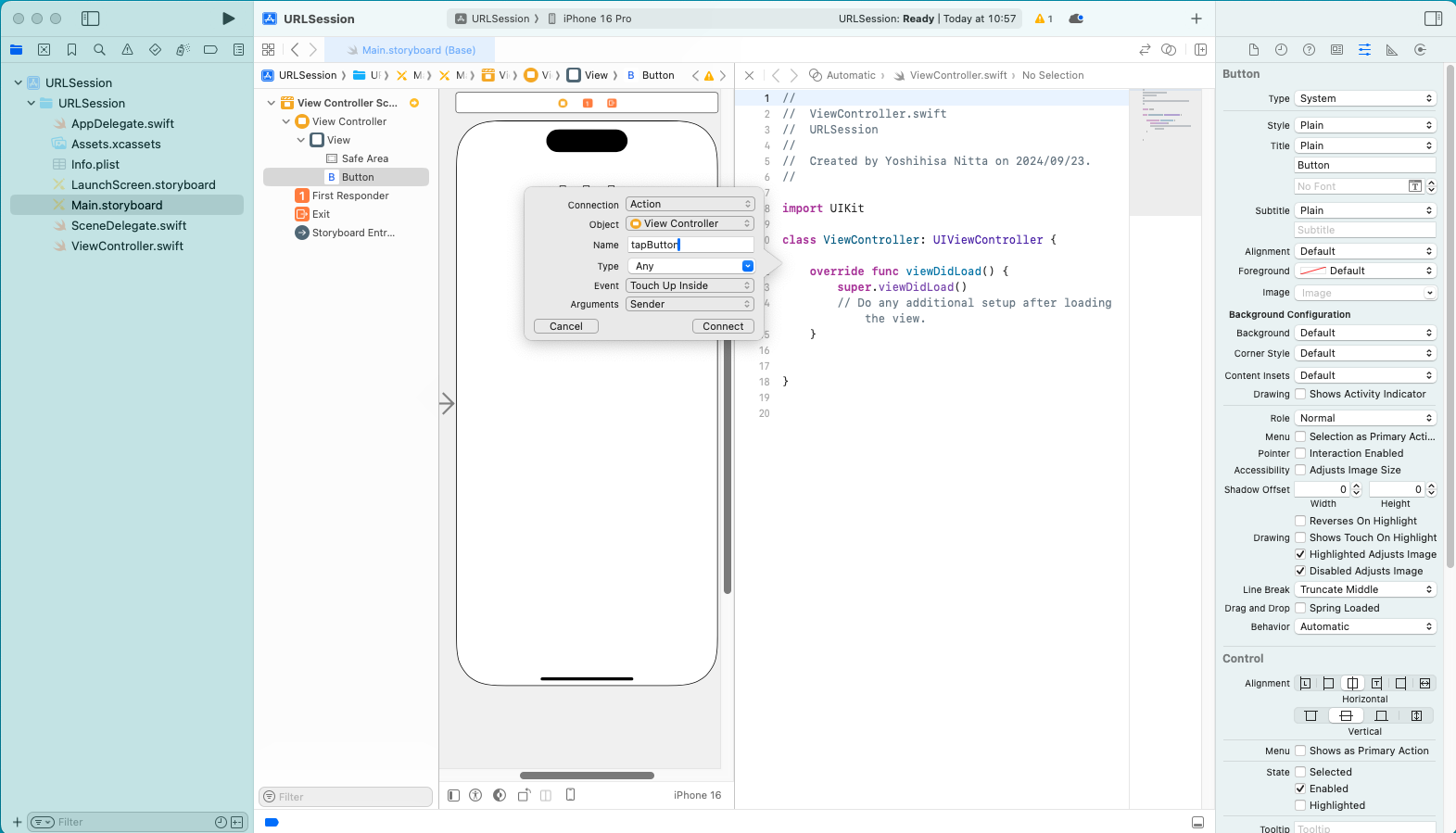Uncheck Highlighted Adjusts Image
Screen dimensions: 1456x833
[1300, 555]
